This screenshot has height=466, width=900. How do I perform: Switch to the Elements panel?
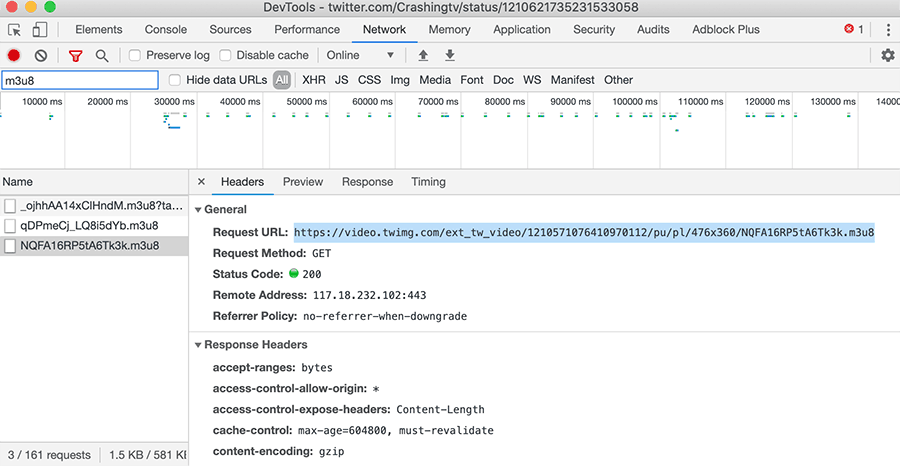(99, 30)
